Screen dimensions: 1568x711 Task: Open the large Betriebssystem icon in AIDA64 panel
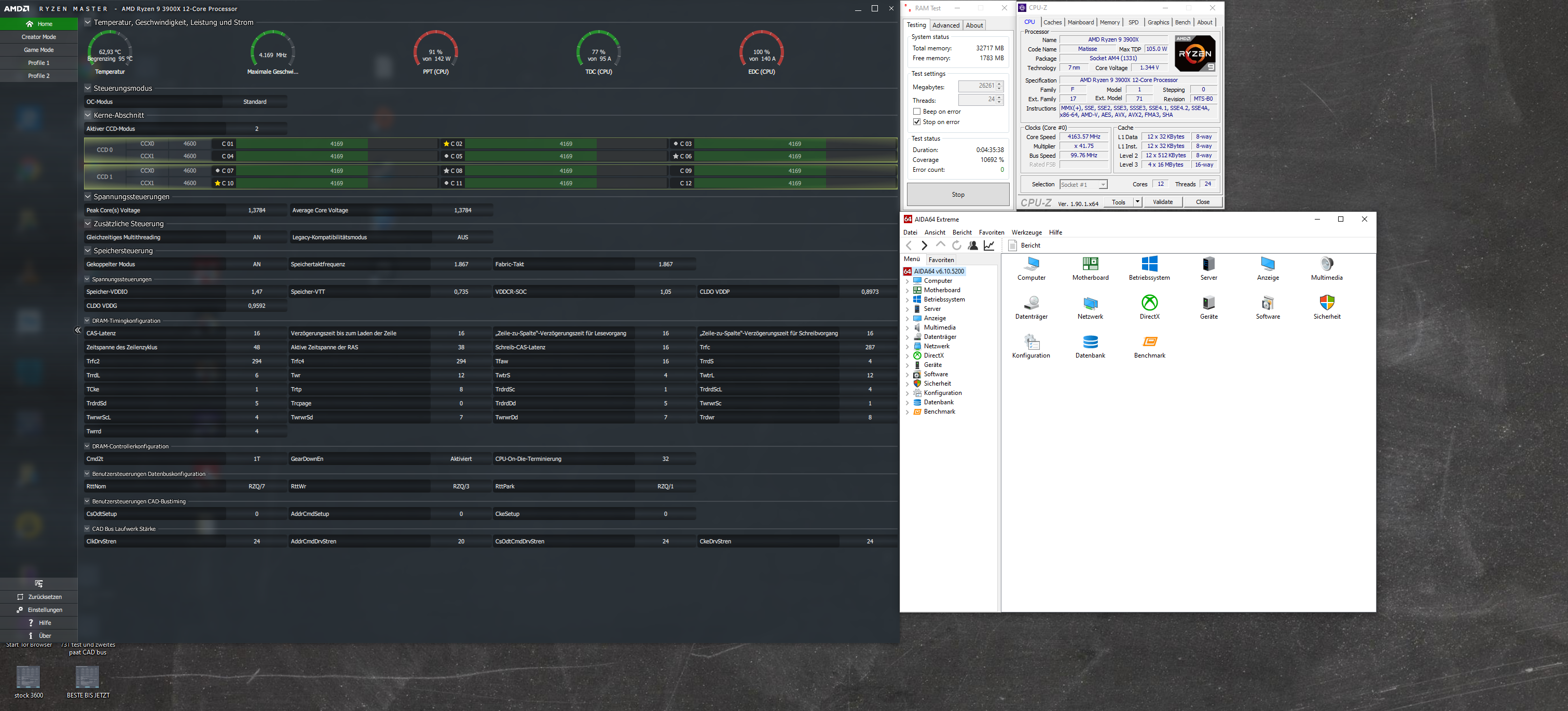[x=1149, y=268]
